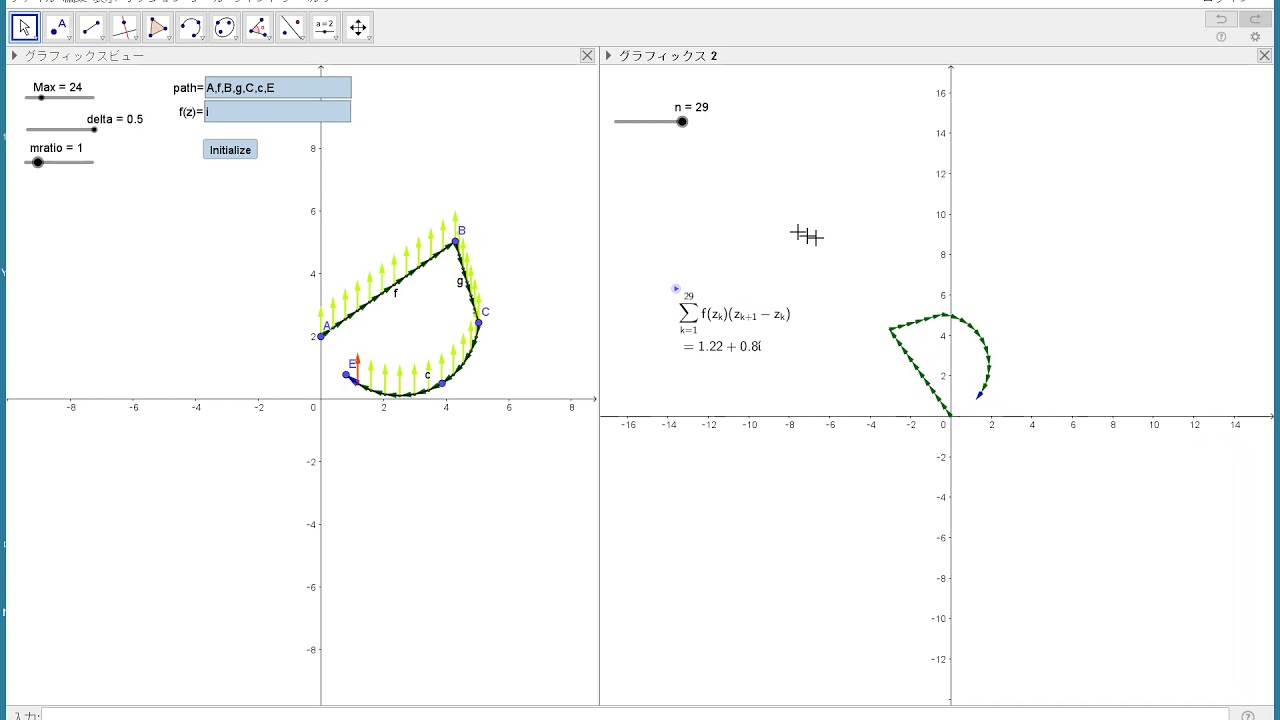
Task: Select the Line through two points tool
Action: [x=91, y=27]
